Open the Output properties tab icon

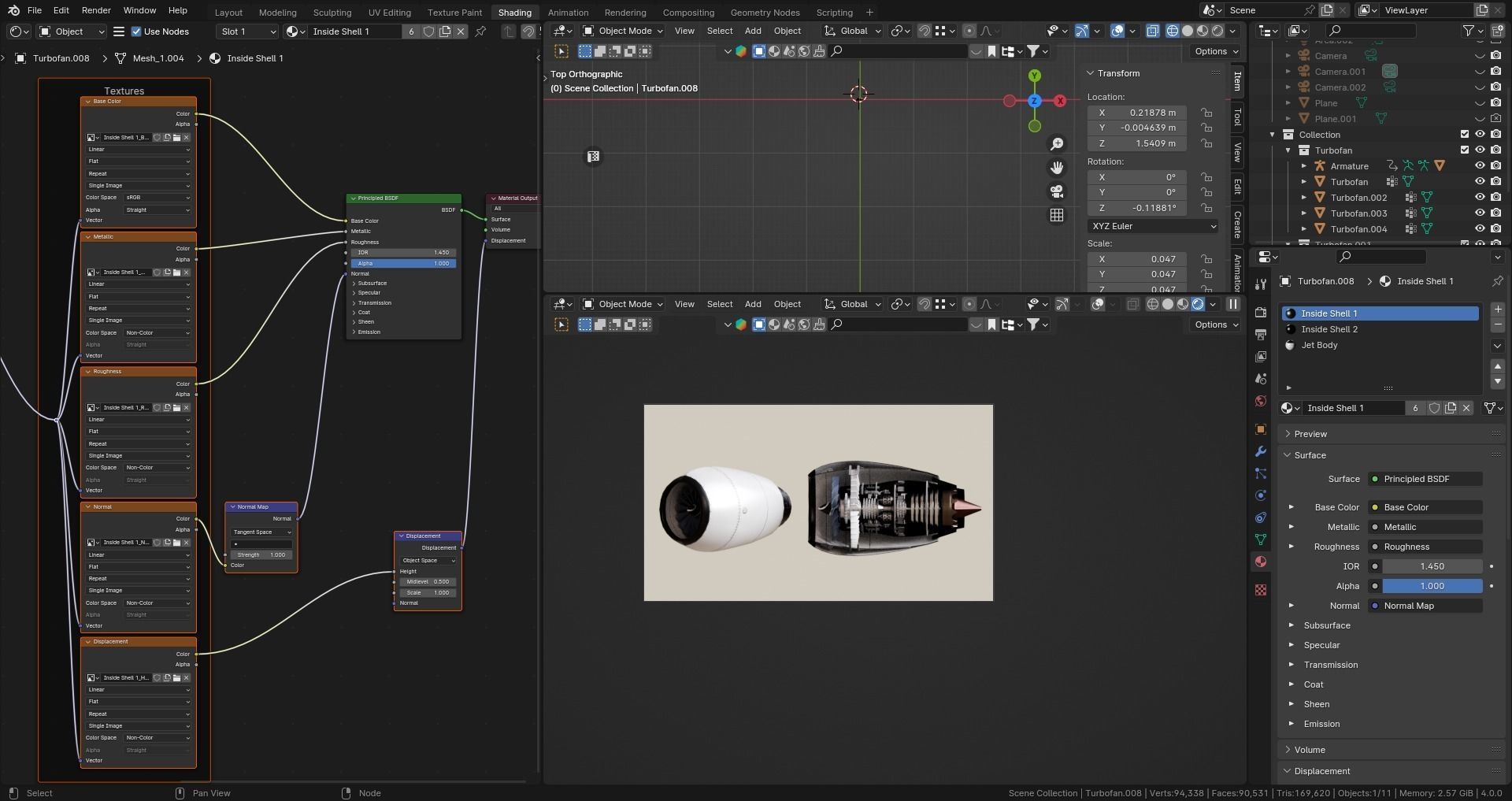tap(1261, 335)
